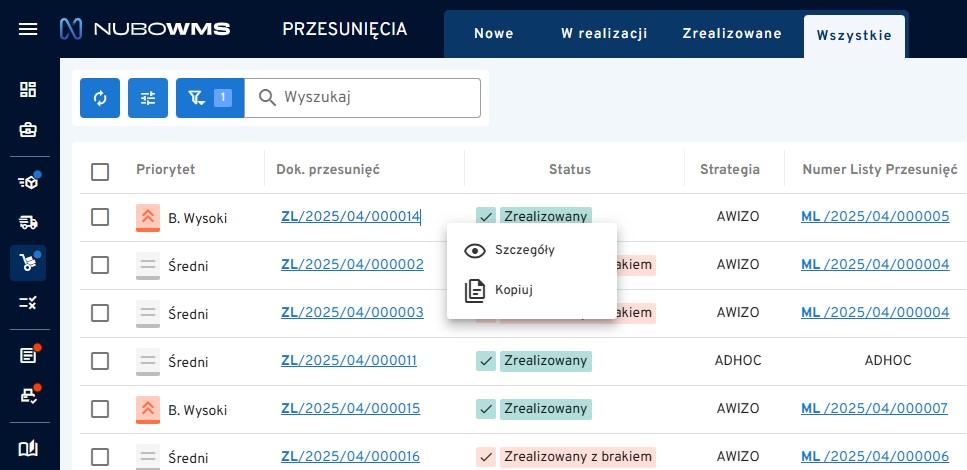Open the column settings sliders button
Image resolution: width=967 pixels, height=470 pixels.
pos(148,98)
